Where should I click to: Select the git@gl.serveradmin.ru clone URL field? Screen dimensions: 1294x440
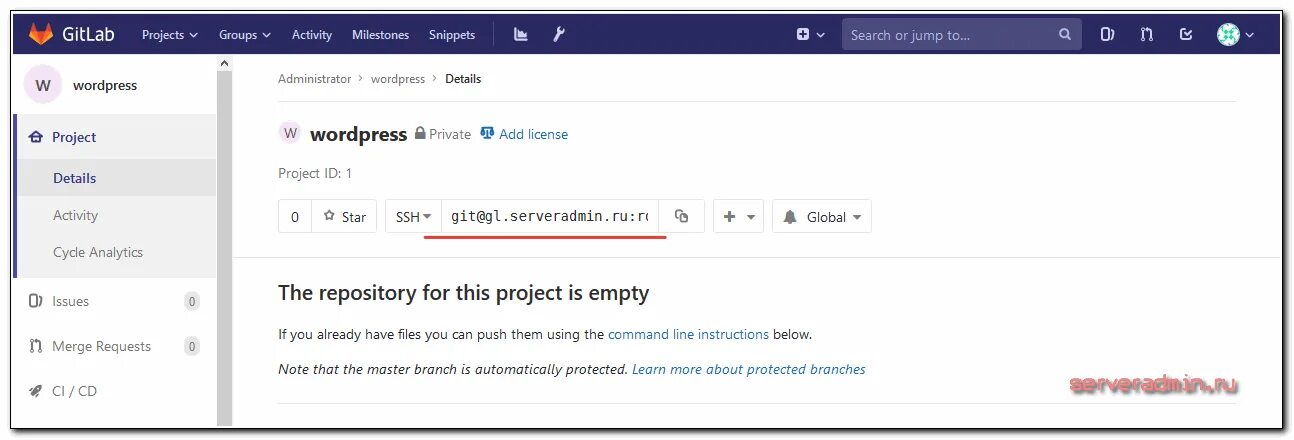coord(550,216)
